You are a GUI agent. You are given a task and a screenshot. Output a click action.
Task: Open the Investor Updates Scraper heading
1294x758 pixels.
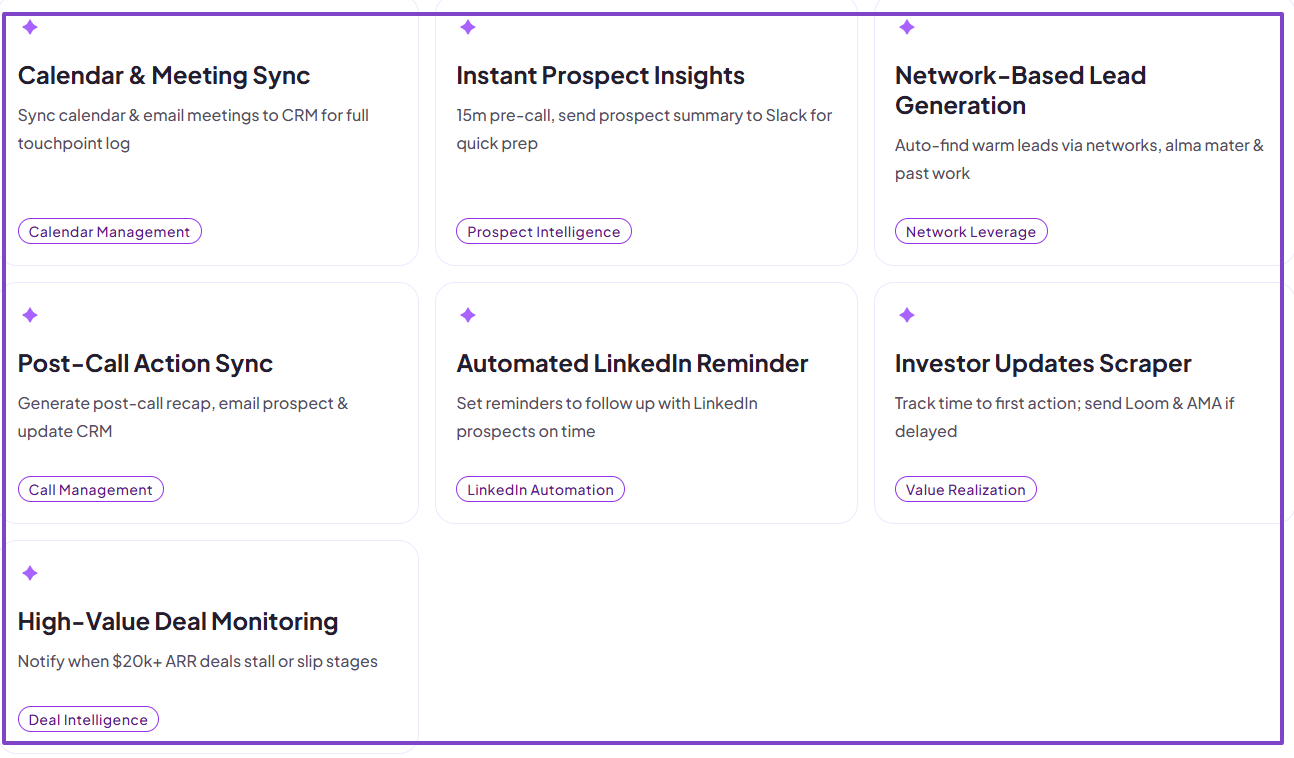(1043, 364)
